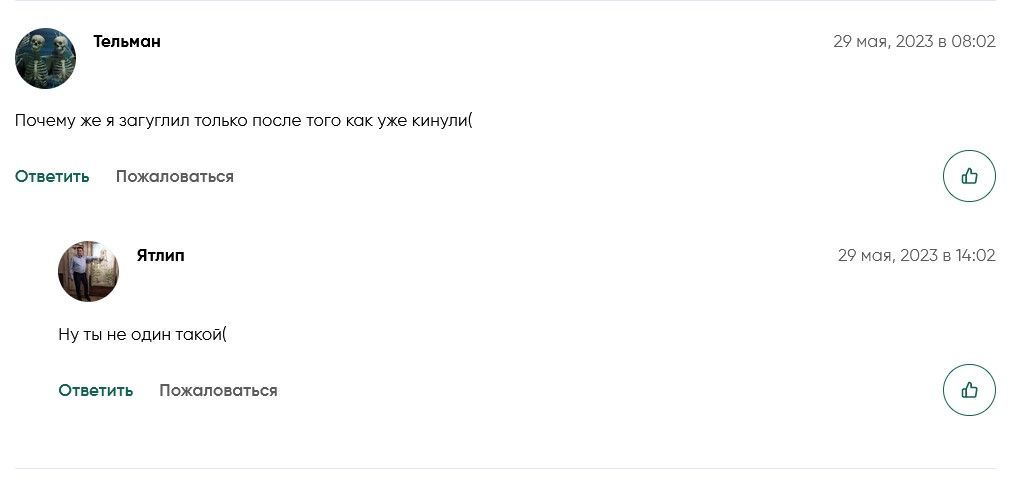Viewport: 1026px width, 481px height.
Task: Open Тельман's skeleton avatar picture
Action: (x=45, y=58)
